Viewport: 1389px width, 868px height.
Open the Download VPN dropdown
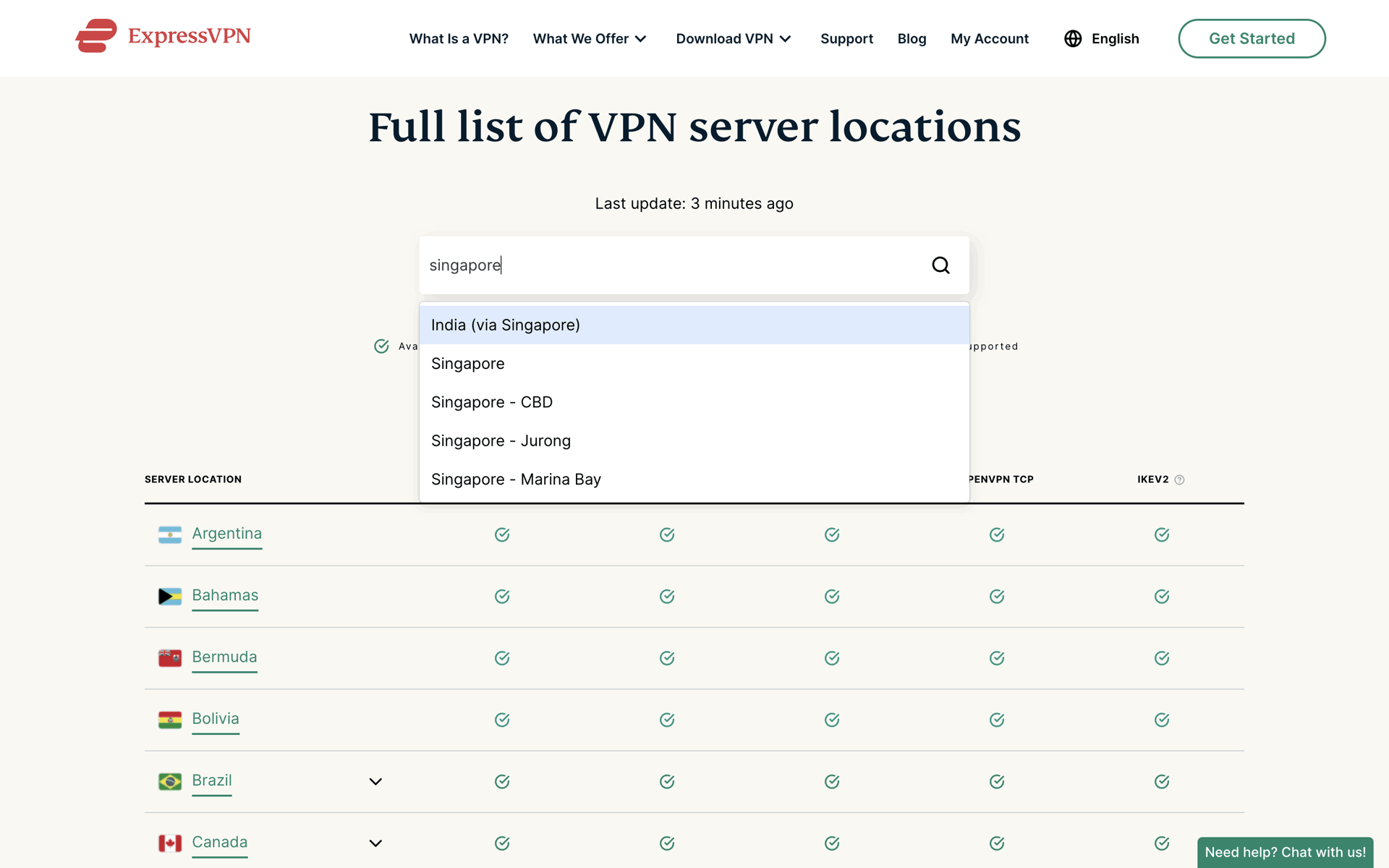tap(734, 38)
